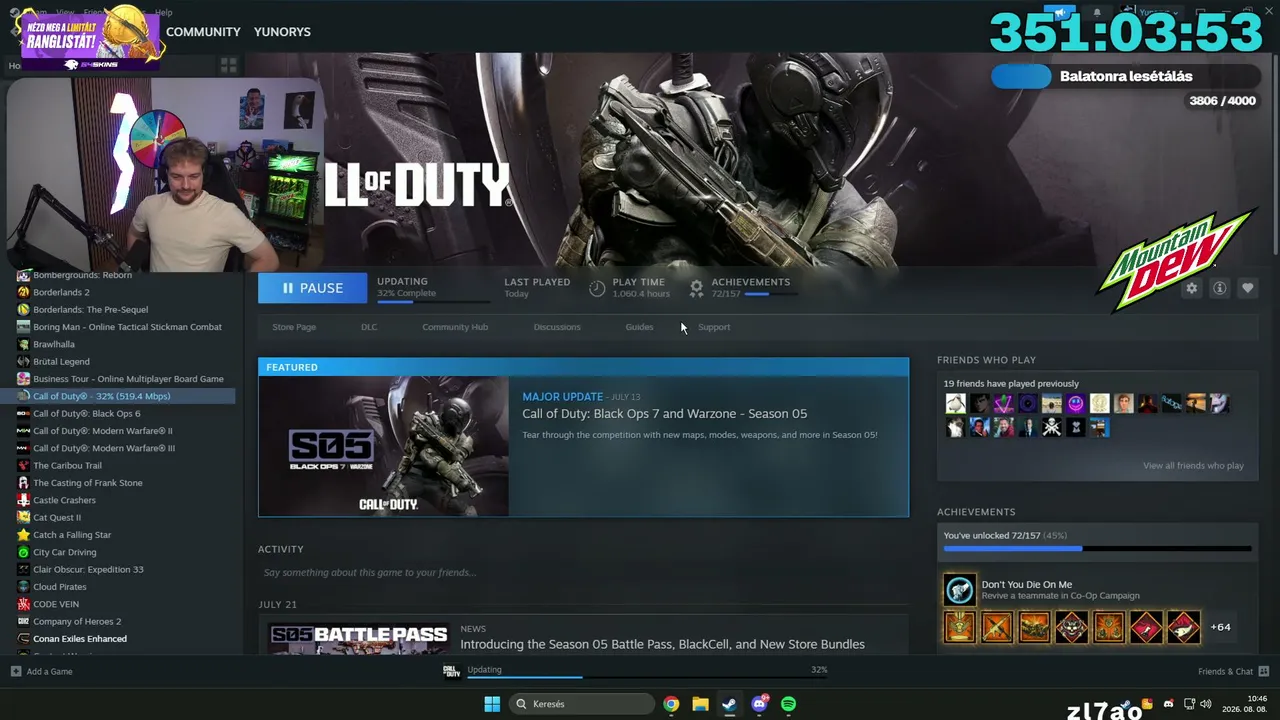Click the 32% Complete updating progress bar

pyautogui.click(x=433, y=301)
